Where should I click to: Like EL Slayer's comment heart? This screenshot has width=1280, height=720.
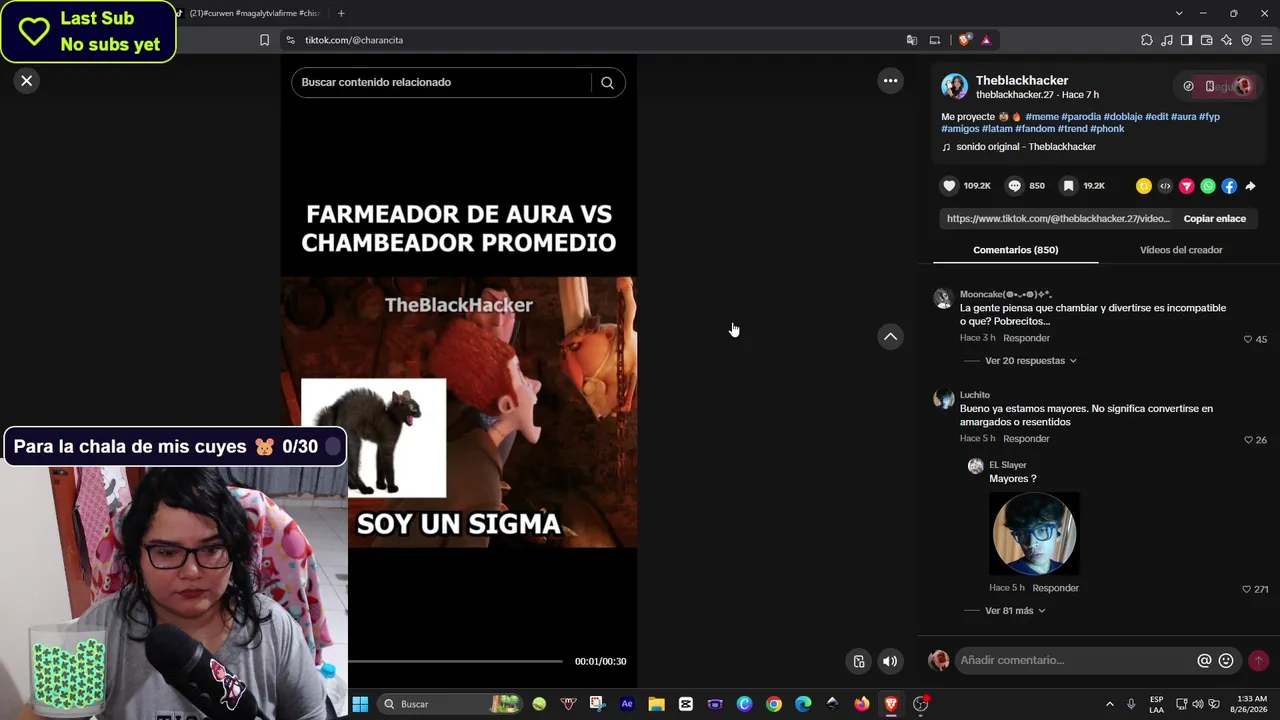point(1246,590)
